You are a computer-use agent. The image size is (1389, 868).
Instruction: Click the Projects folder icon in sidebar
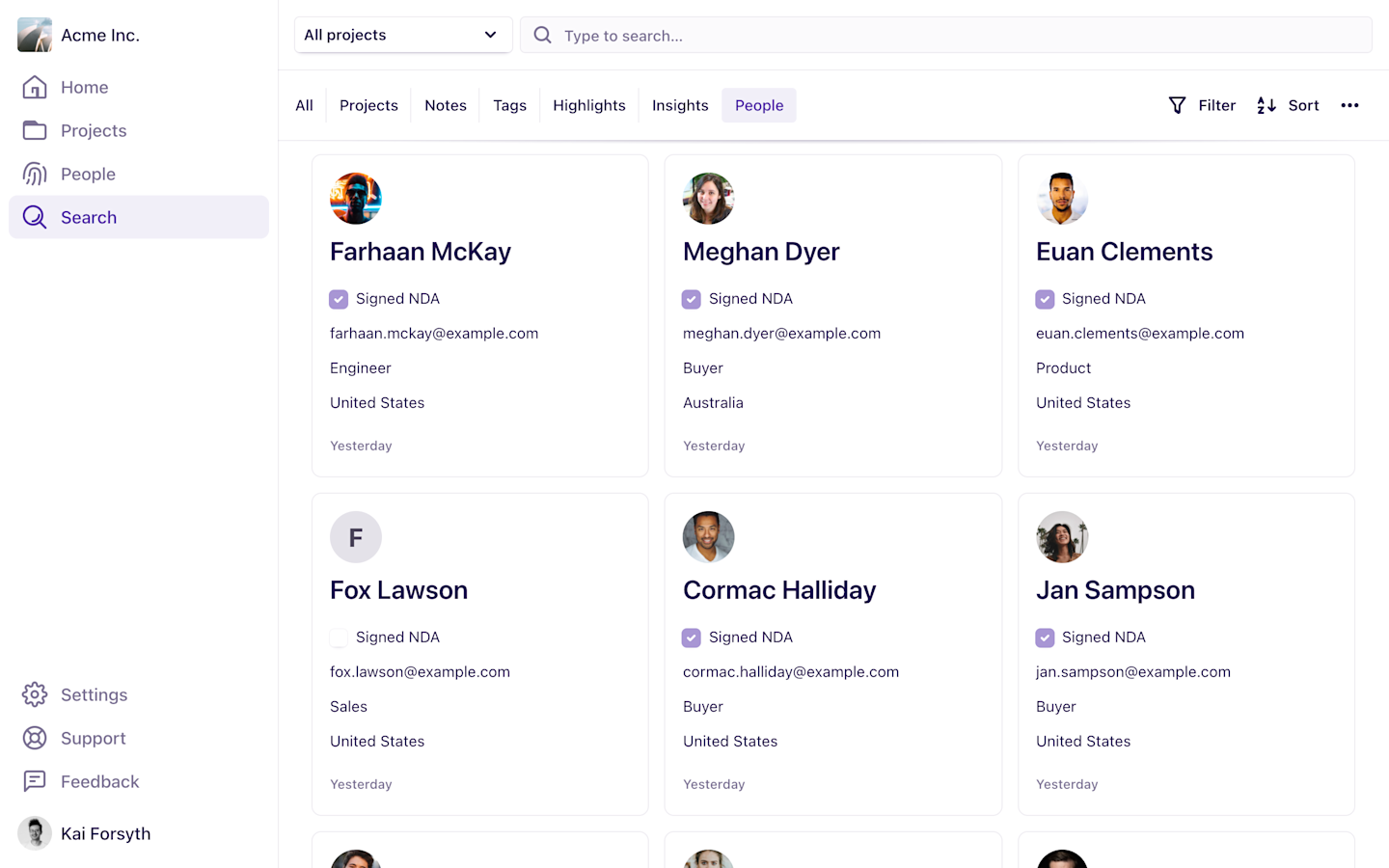pos(35,130)
